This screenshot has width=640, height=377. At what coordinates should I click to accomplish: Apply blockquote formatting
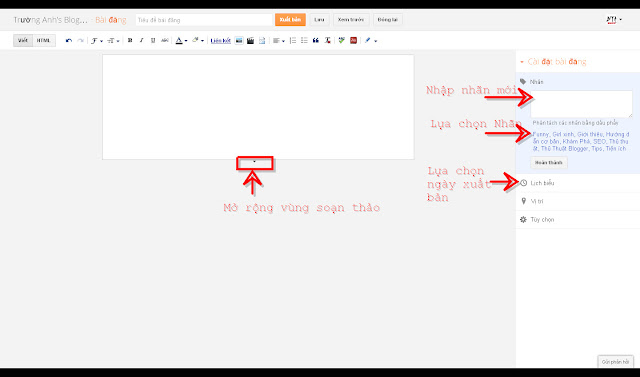(316, 40)
